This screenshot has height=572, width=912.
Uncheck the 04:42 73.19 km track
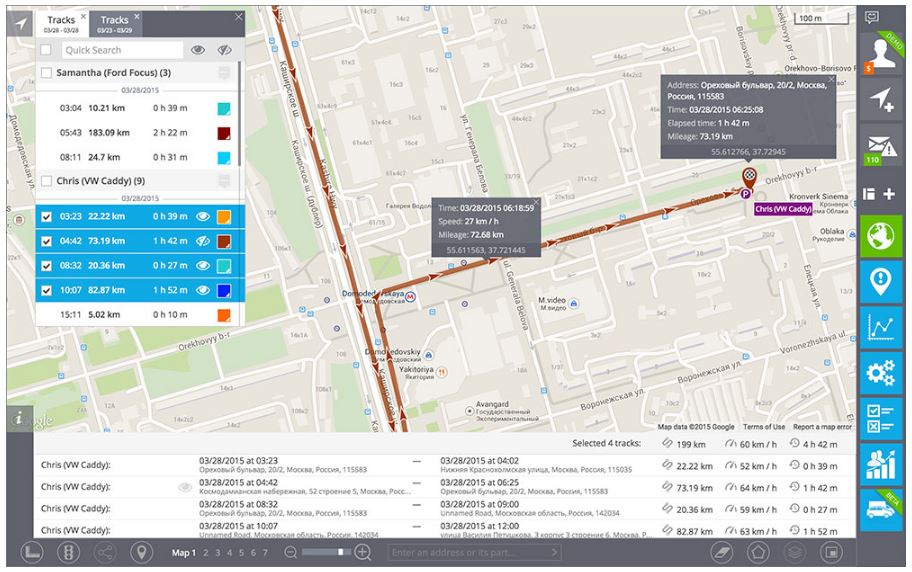pos(47,241)
